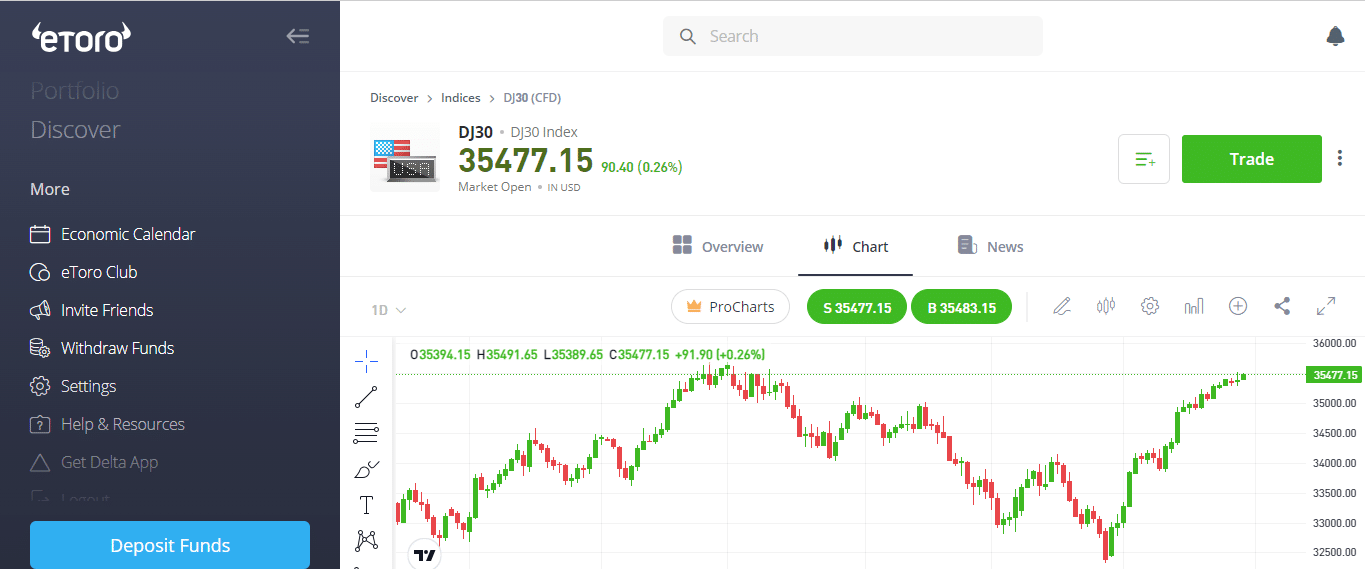Collapse the left sidebar menu
The image size is (1365, 569).
297,37
